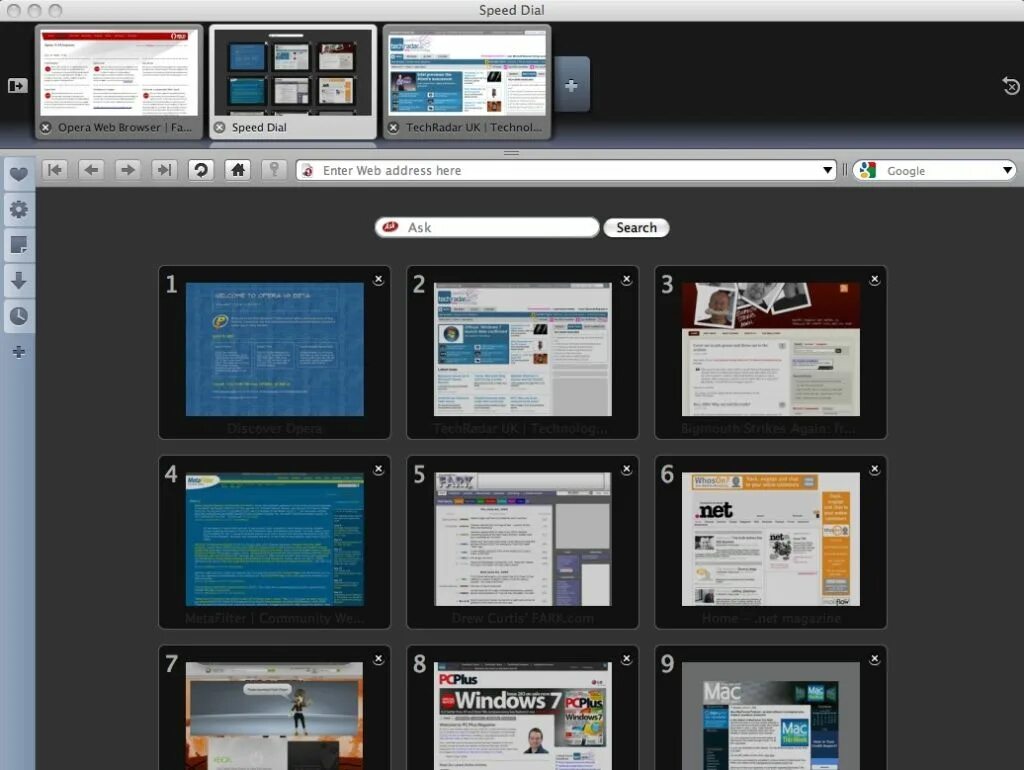Open the History clock panel icon
Screen dimensions: 1024x770
18,316
